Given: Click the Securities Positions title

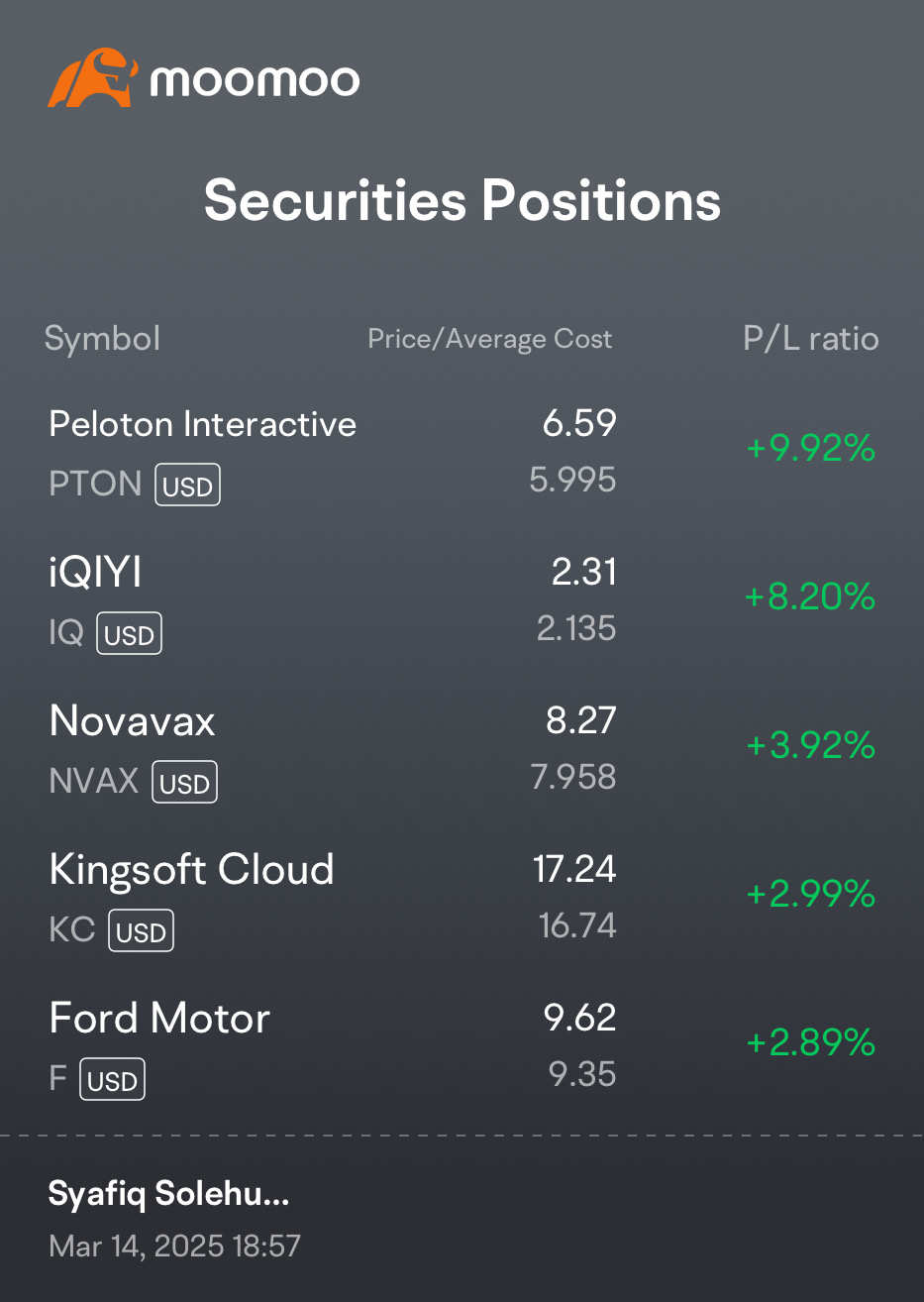Looking at the screenshot, I should [x=462, y=201].
